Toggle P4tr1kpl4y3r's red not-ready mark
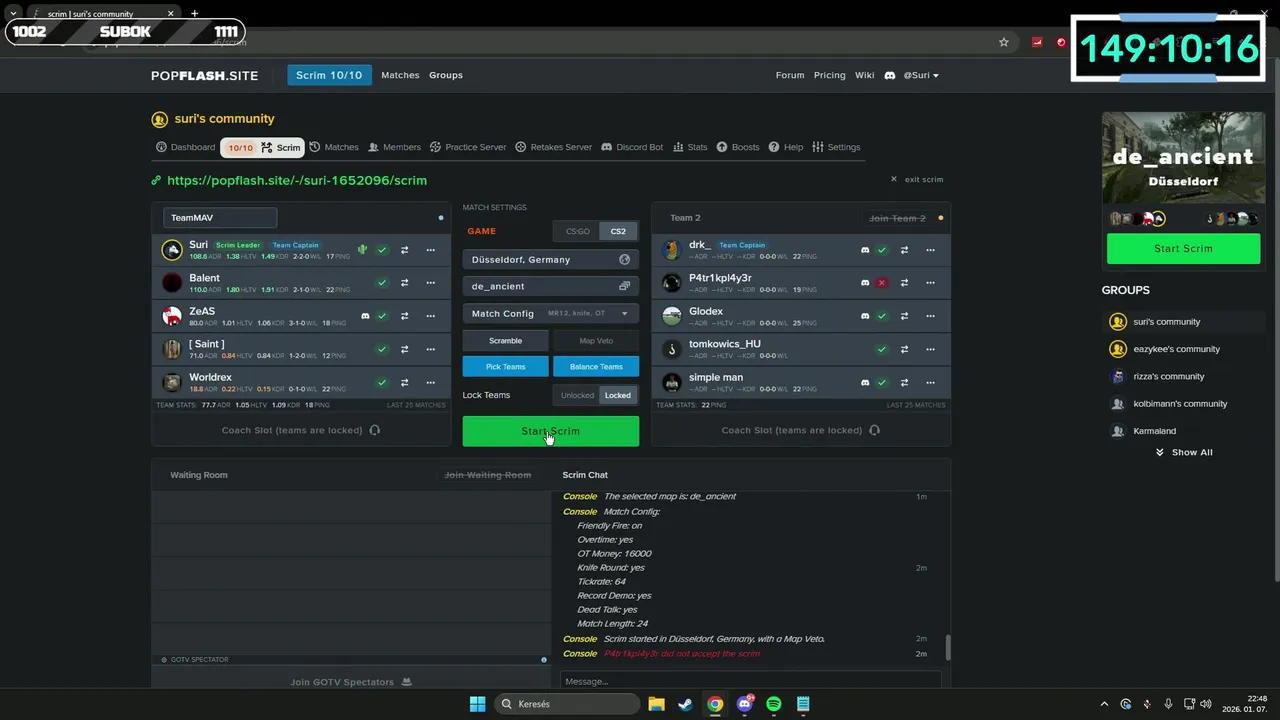Image resolution: width=1280 pixels, height=720 pixels. [x=882, y=283]
